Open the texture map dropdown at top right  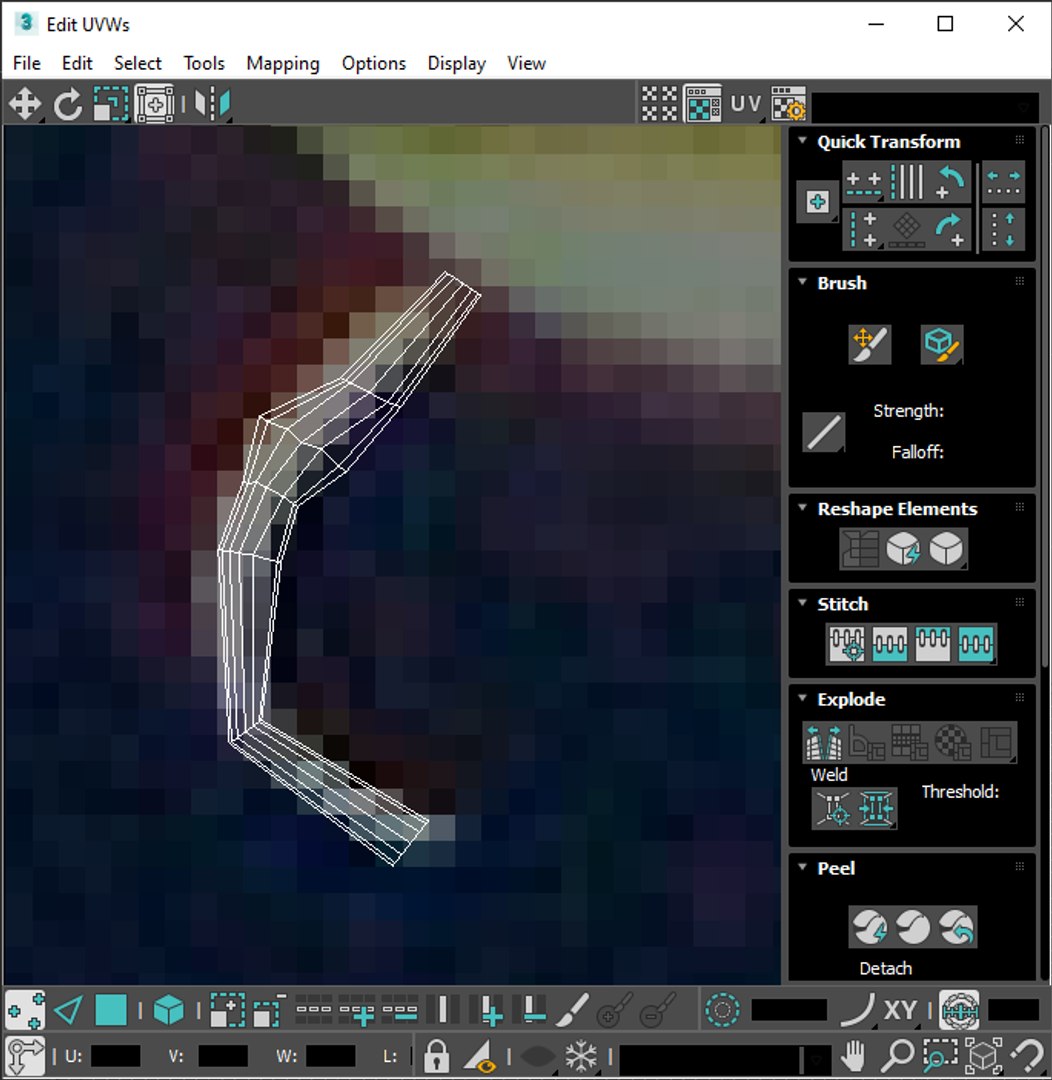[x=925, y=107]
